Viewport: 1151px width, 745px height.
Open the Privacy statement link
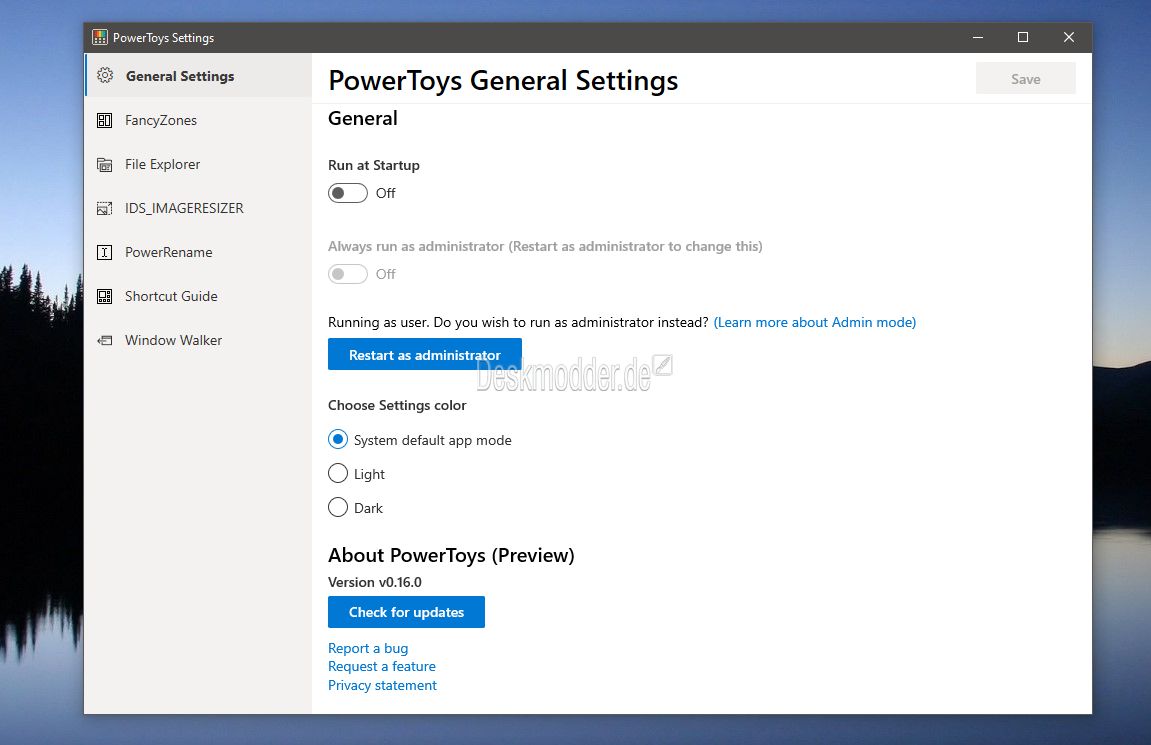click(x=382, y=685)
